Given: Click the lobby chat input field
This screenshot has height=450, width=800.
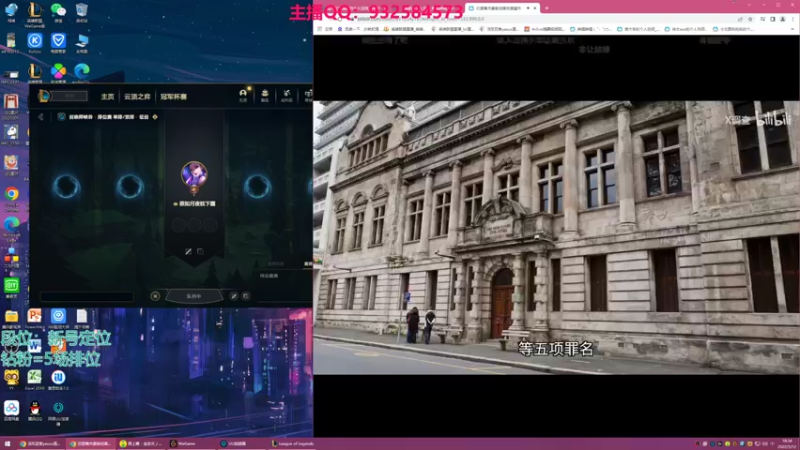Looking at the screenshot, I should point(86,296).
